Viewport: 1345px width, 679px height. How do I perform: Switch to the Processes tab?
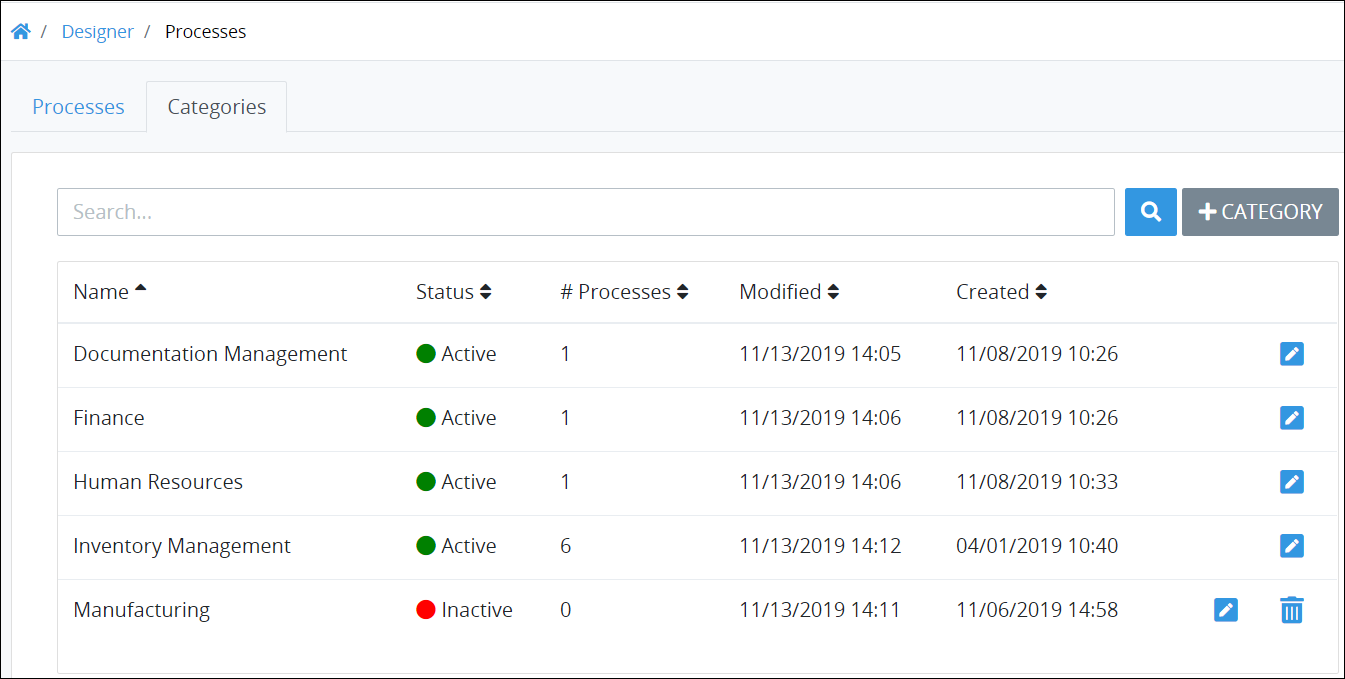[78, 107]
